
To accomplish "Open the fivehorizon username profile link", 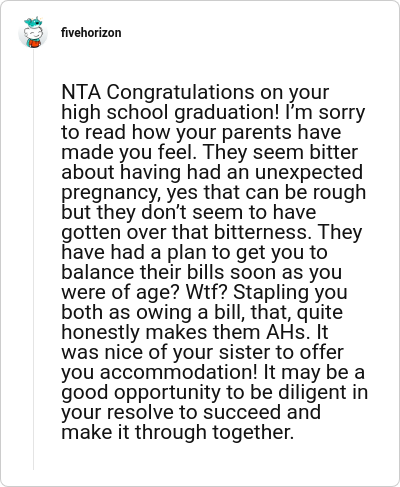I will coord(91,33).
